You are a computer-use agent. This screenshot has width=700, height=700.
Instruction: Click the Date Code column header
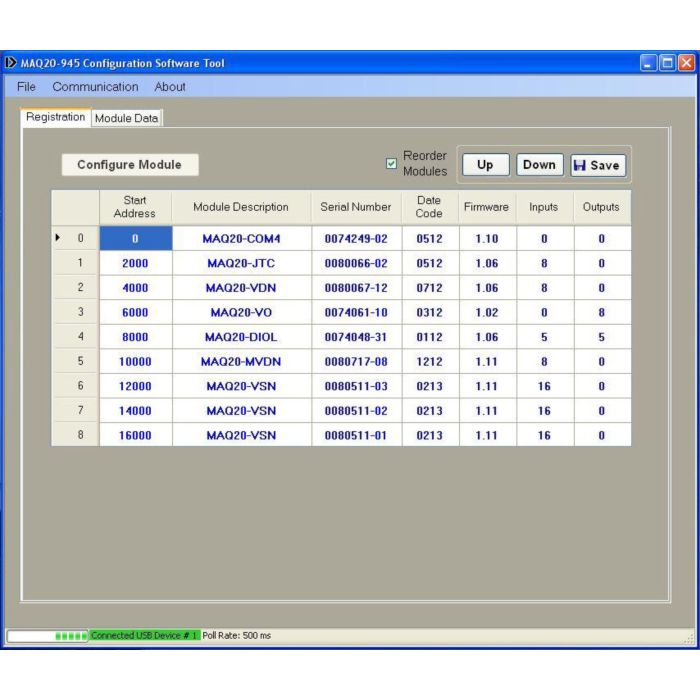point(429,207)
